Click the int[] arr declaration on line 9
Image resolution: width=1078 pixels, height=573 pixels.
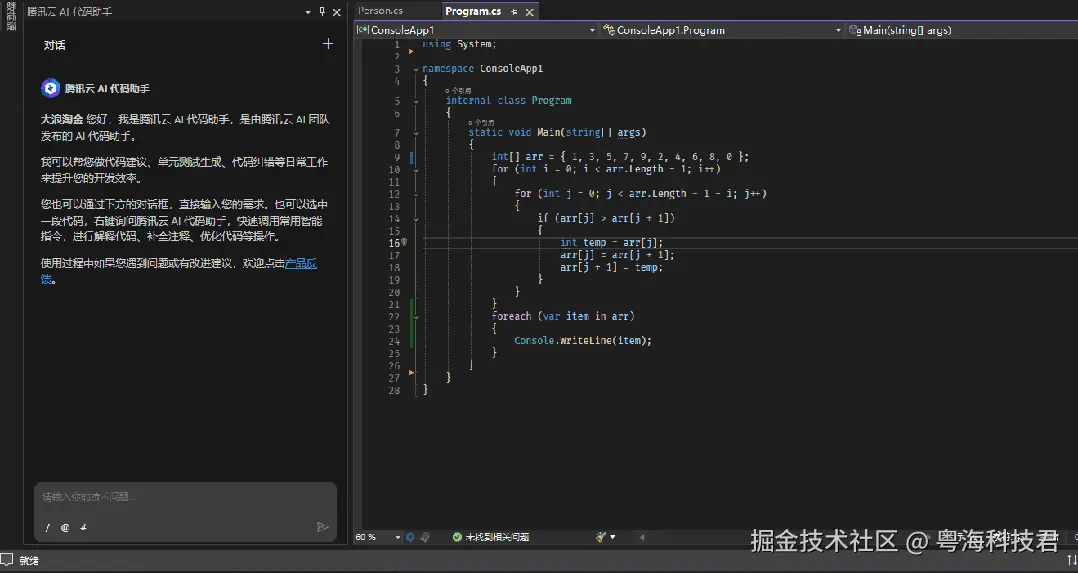tap(620, 157)
